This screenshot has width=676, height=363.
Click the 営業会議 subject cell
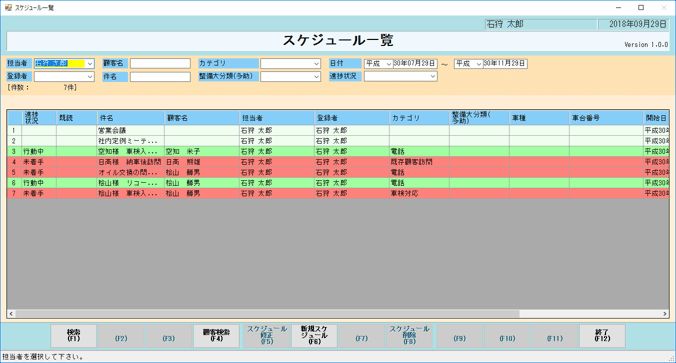point(130,130)
